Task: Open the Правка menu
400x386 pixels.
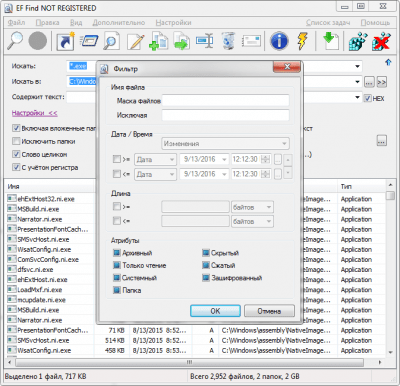Action: pos(47,23)
